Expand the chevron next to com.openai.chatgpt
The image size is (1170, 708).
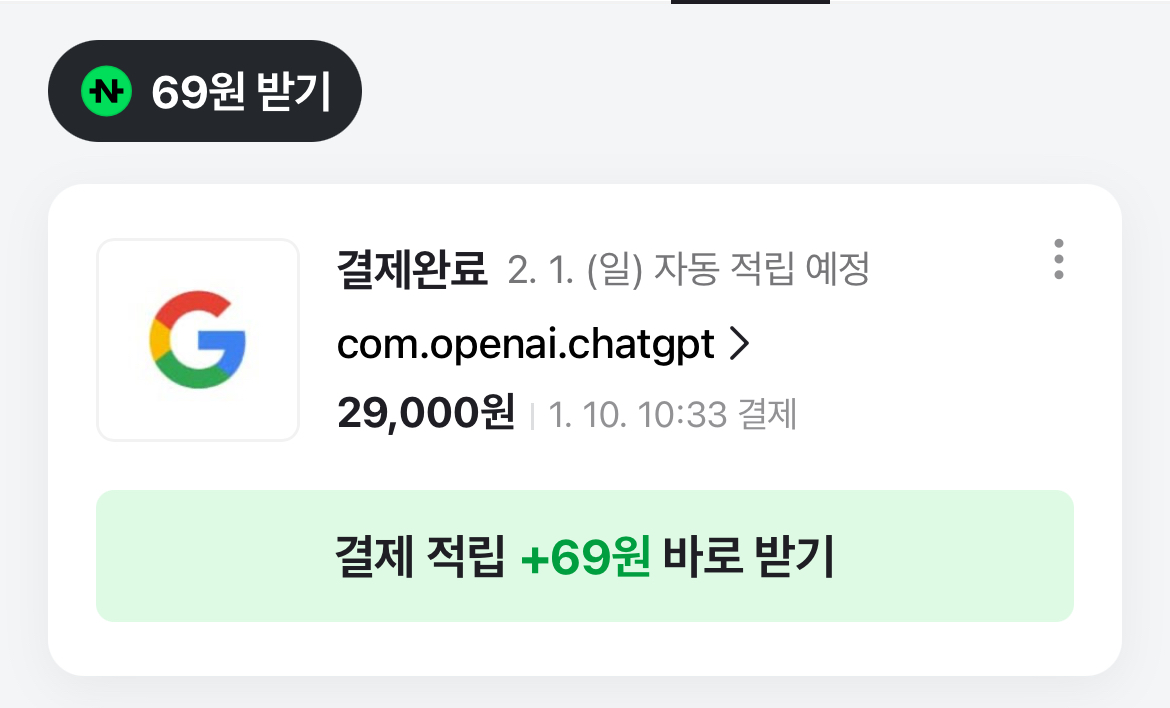tap(739, 344)
